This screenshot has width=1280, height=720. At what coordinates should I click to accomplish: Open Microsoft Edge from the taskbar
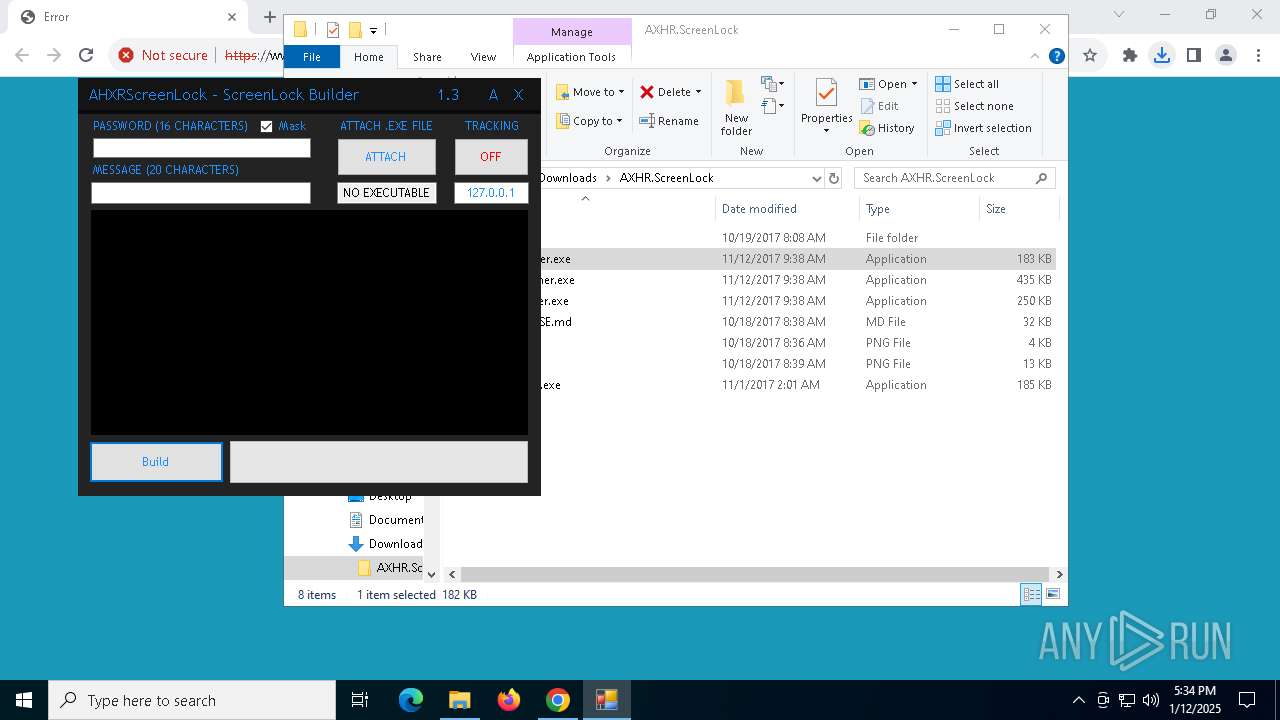[411, 700]
